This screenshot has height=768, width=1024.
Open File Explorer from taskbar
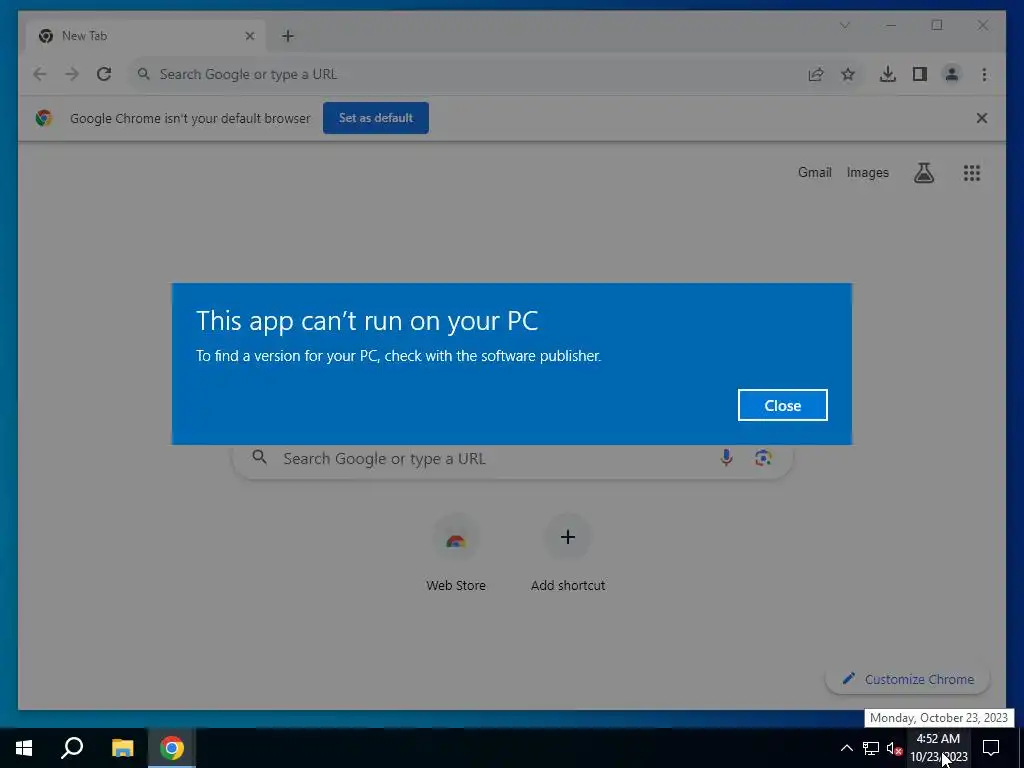122,748
